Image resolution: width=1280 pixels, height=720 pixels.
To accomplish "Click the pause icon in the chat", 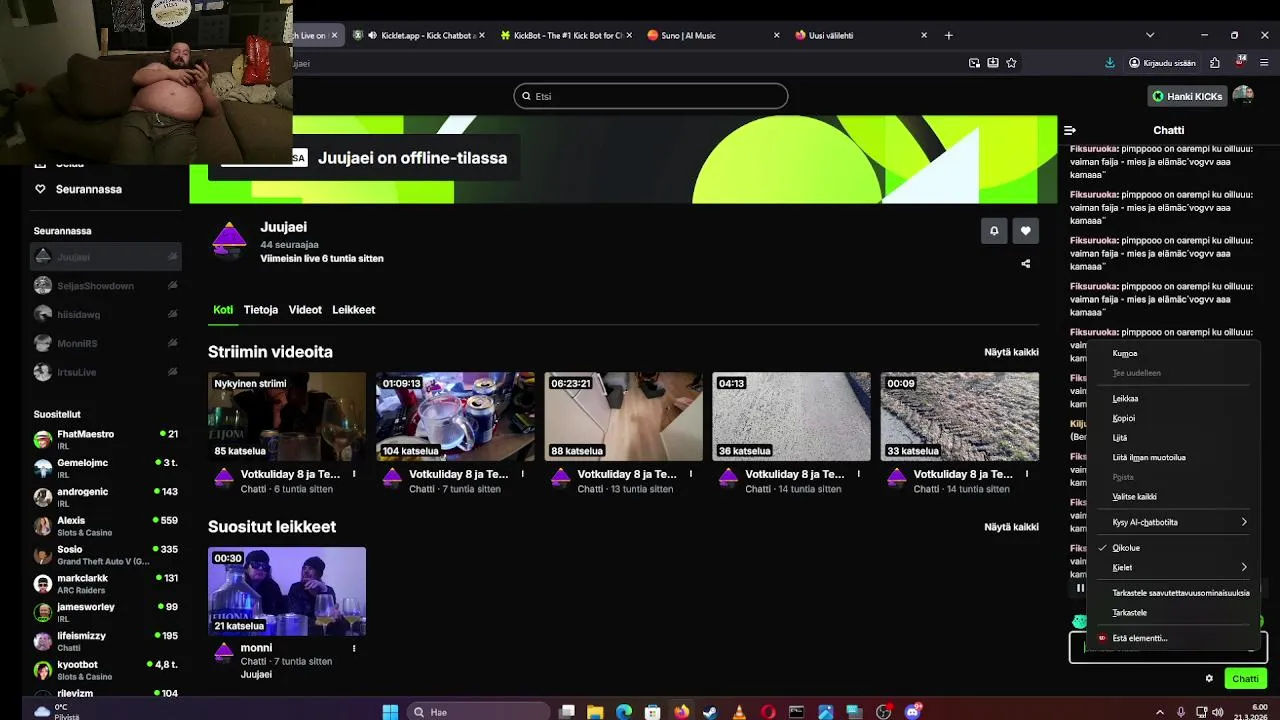I will tap(1080, 588).
